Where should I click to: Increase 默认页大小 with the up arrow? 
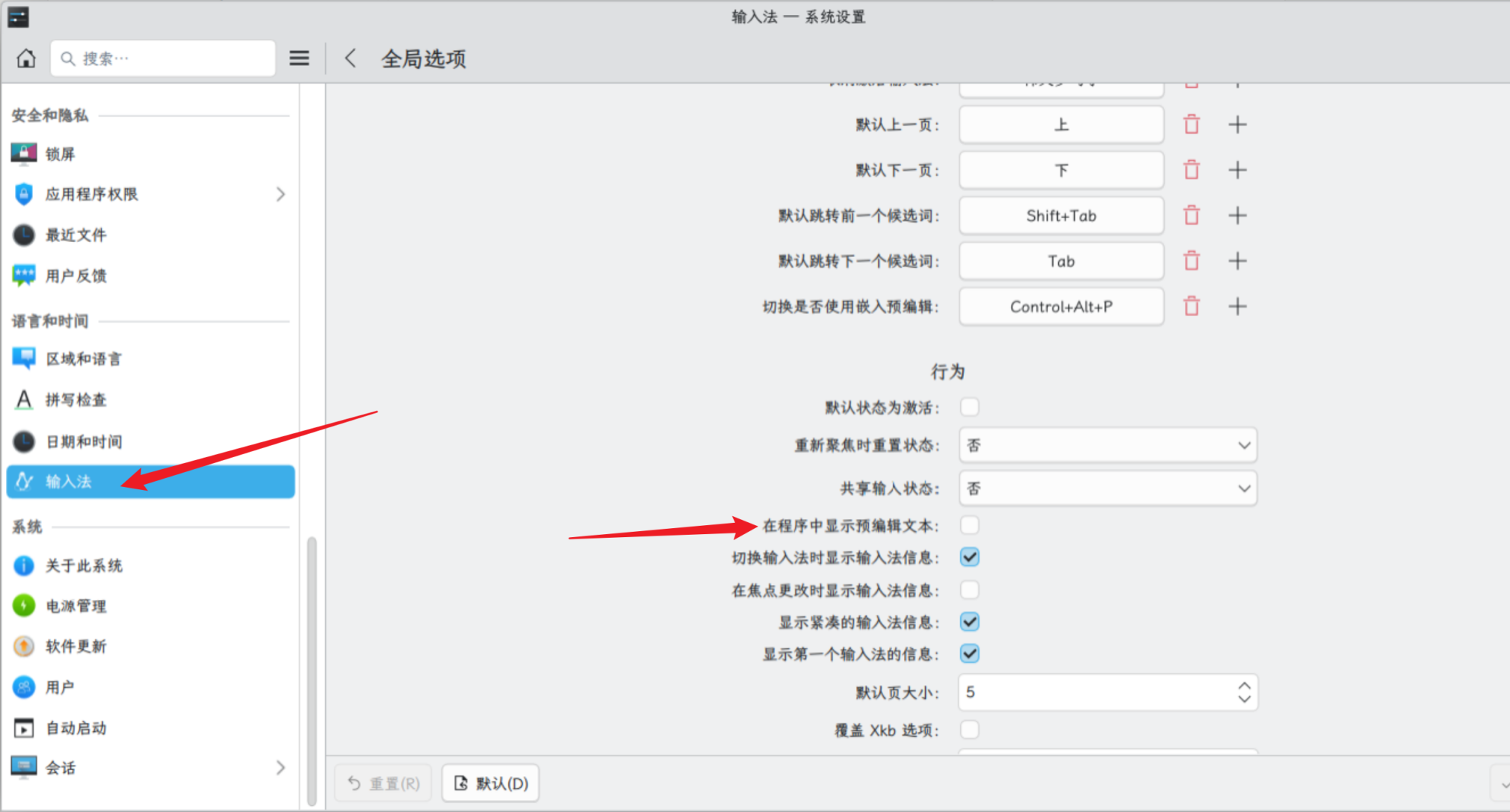(x=1244, y=685)
